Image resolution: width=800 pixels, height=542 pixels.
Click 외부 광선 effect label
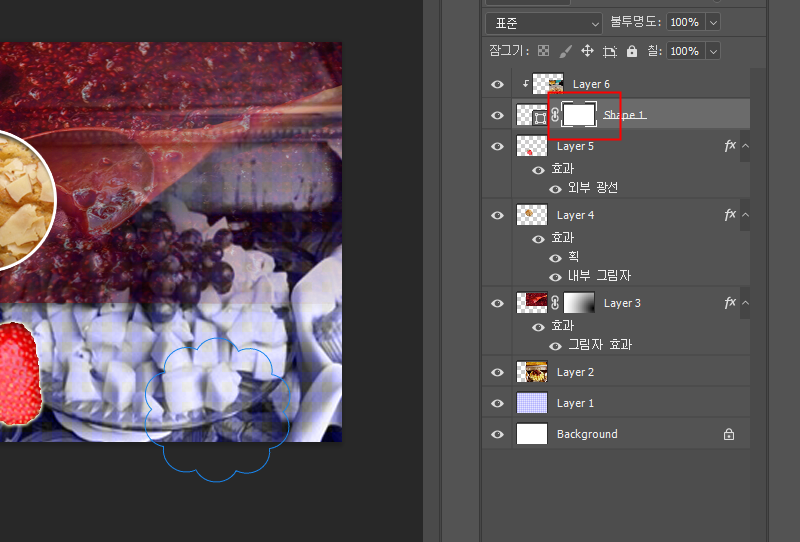point(593,188)
